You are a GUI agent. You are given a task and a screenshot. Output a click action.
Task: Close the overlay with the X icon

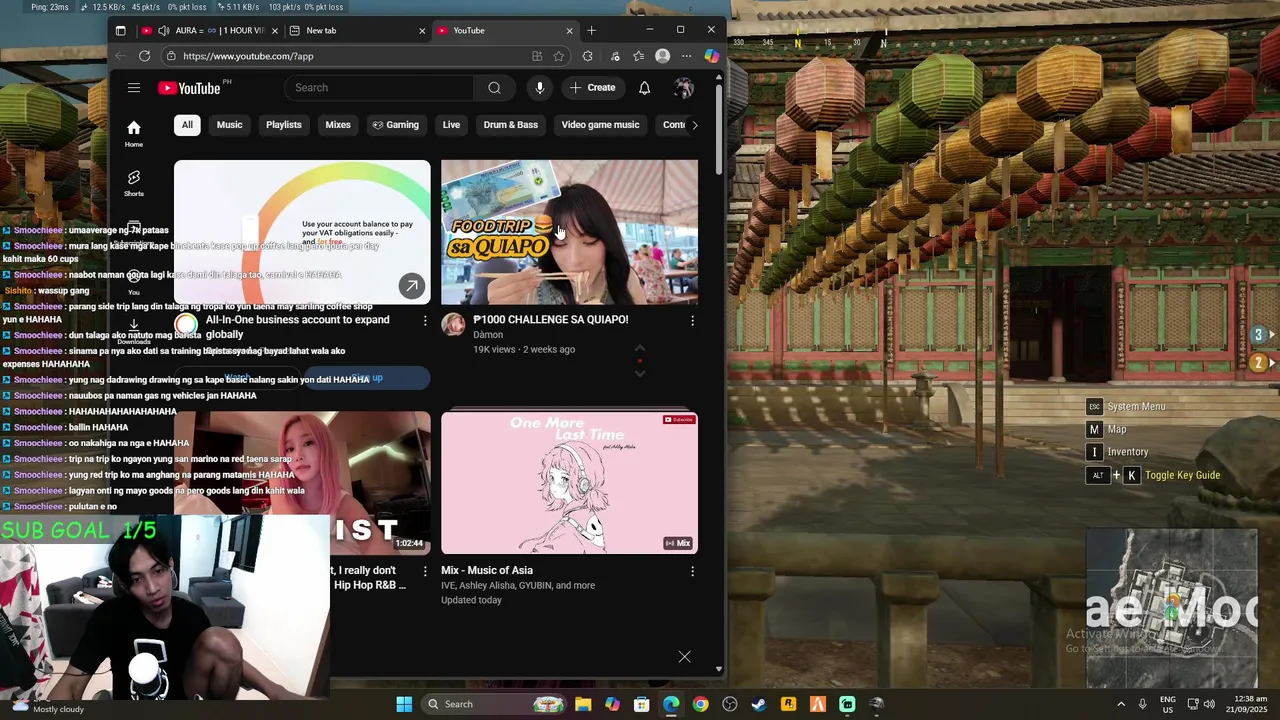pos(684,657)
